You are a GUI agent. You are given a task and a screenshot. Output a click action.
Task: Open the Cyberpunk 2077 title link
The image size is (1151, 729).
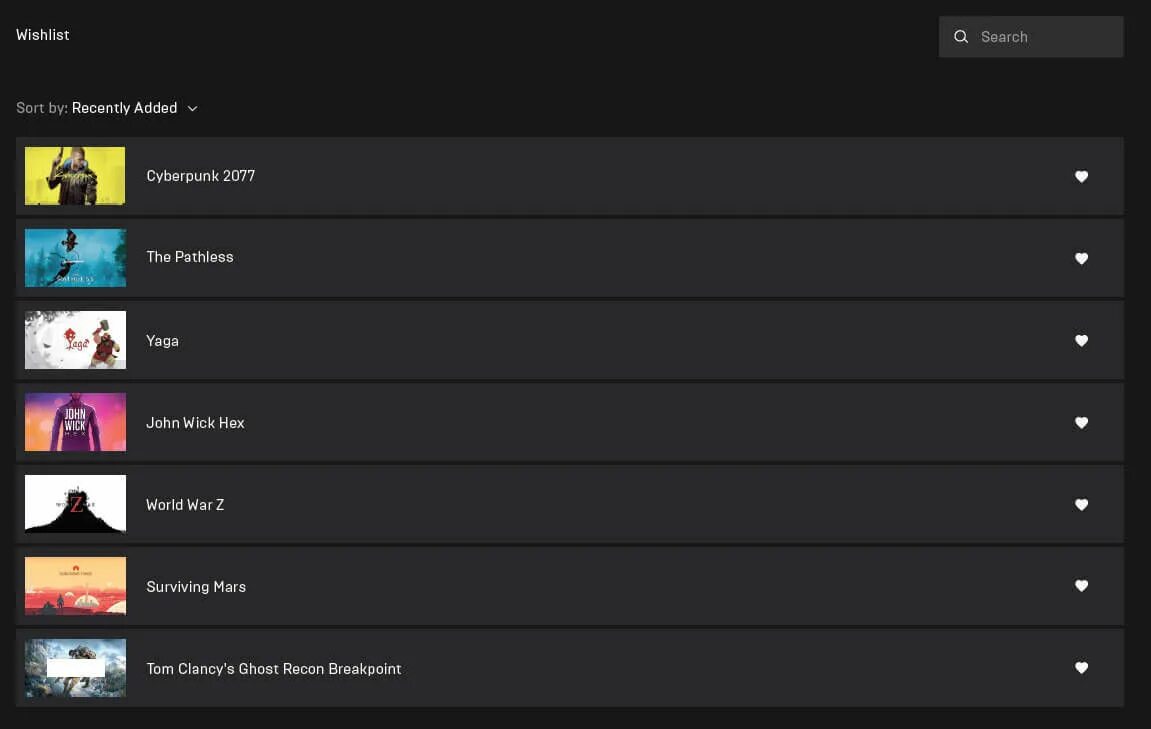point(200,176)
